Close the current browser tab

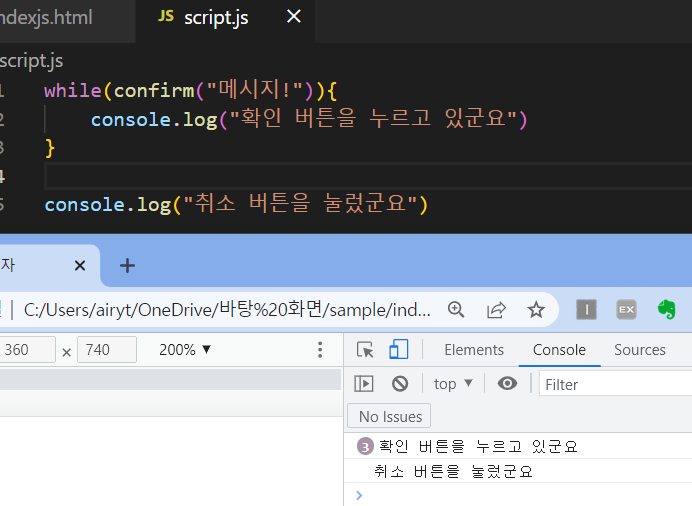(80, 266)
